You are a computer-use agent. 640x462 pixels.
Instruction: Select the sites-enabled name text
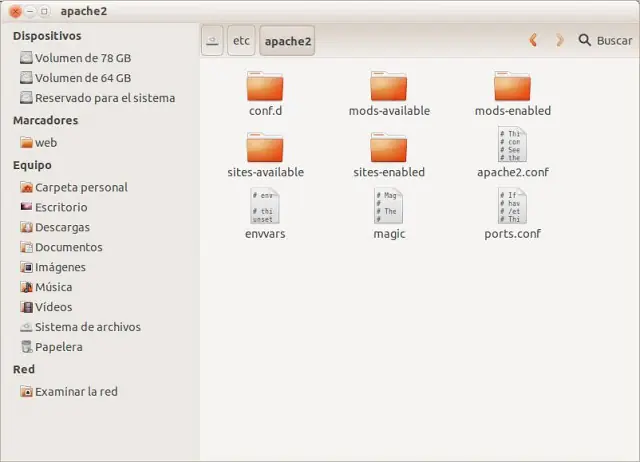(x=389, y=172)
